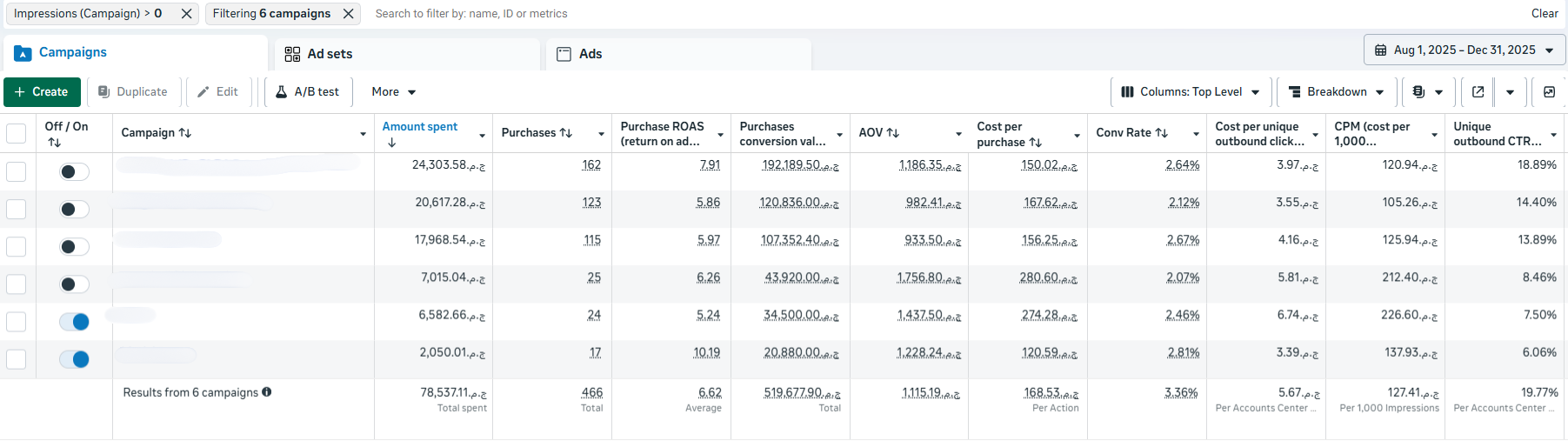Open the Ad sets tab
The width and height of the screenshot is (1568, 441).
[407, 54]
